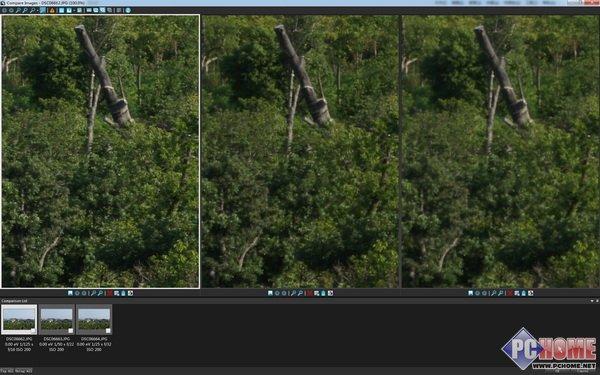The width and height of the screenshot is (600, 375).
Task: Select the second Comparison List thumbnail DSC06663
Action: tap(57, 320)
